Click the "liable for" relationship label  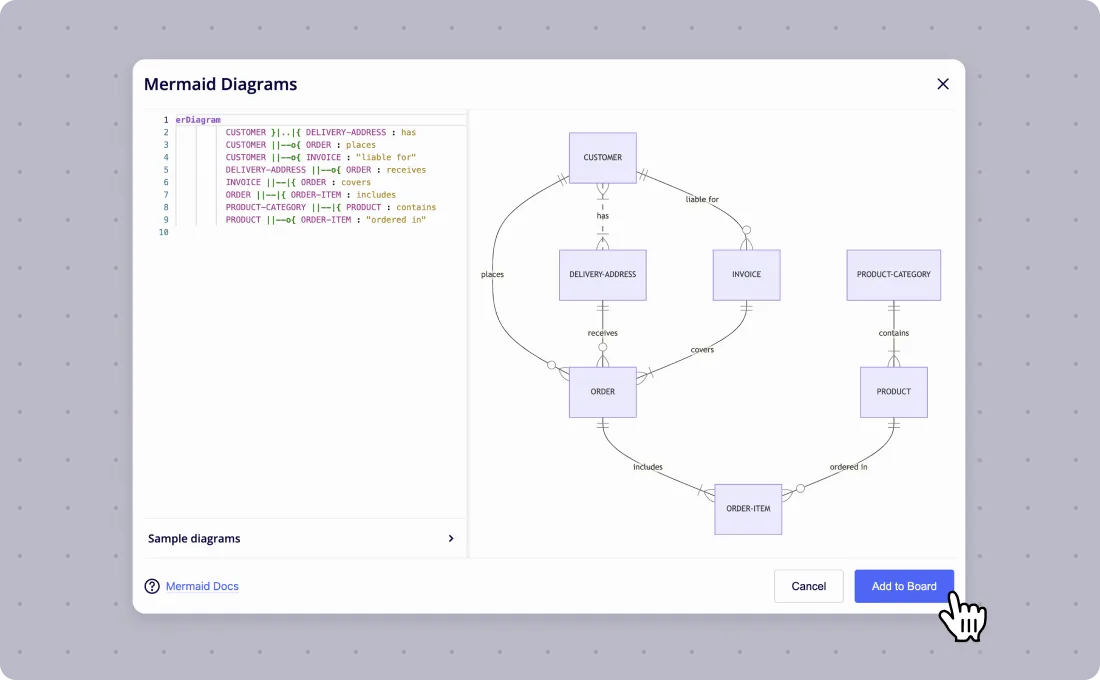click(702, 199)
